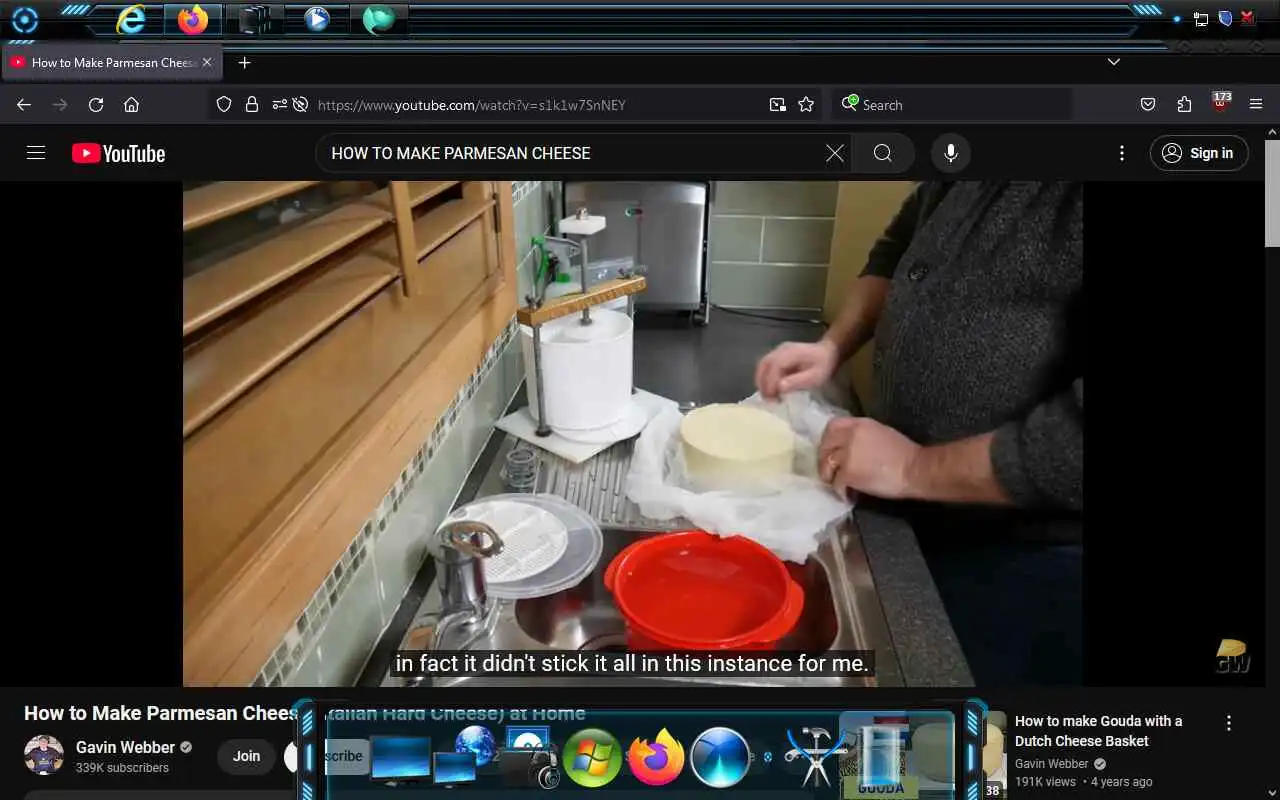Image resolution: width=1280 pixels, height=800 pixels.
Task: Open YouTube settings three-dot menu
Action: pyautogui.click(x=1121, y=153)
